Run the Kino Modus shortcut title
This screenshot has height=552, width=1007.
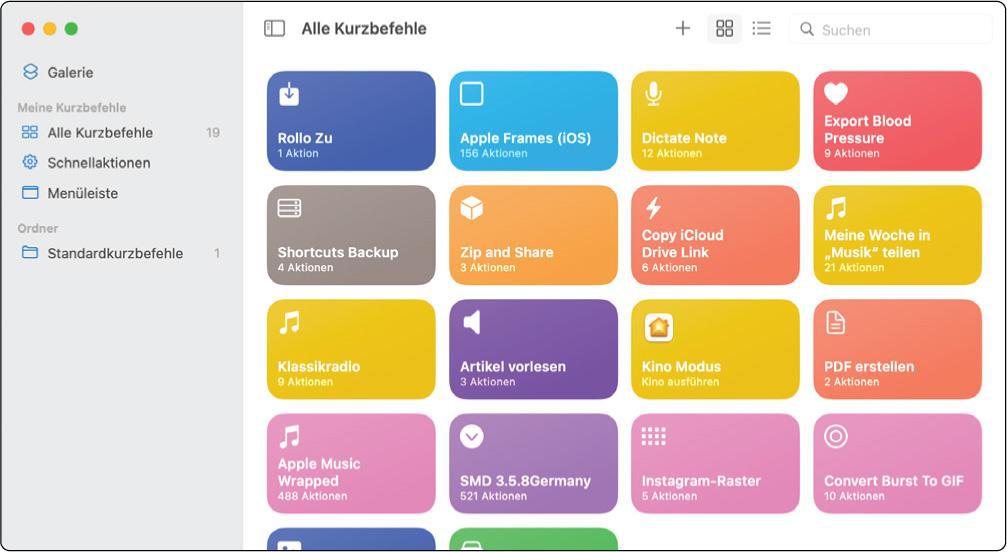681,367
